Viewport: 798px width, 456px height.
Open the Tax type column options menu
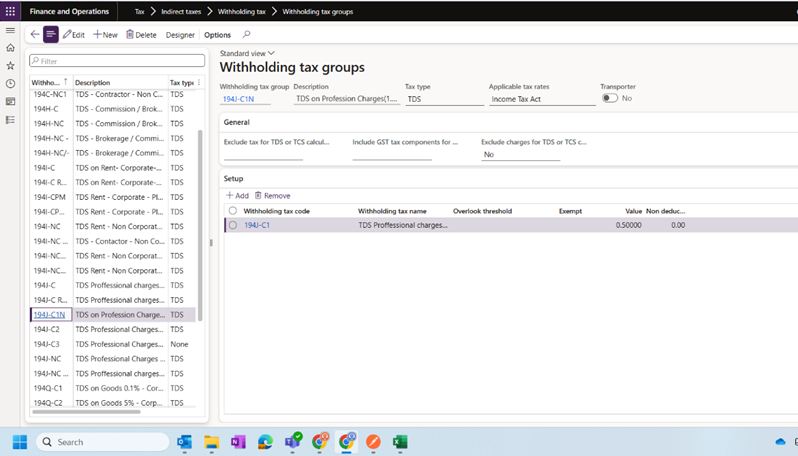[x=200, y=82]
